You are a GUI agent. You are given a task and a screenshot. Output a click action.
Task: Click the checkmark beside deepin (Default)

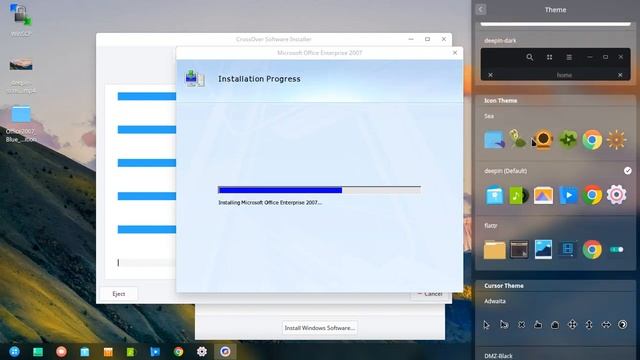(627, 171)
